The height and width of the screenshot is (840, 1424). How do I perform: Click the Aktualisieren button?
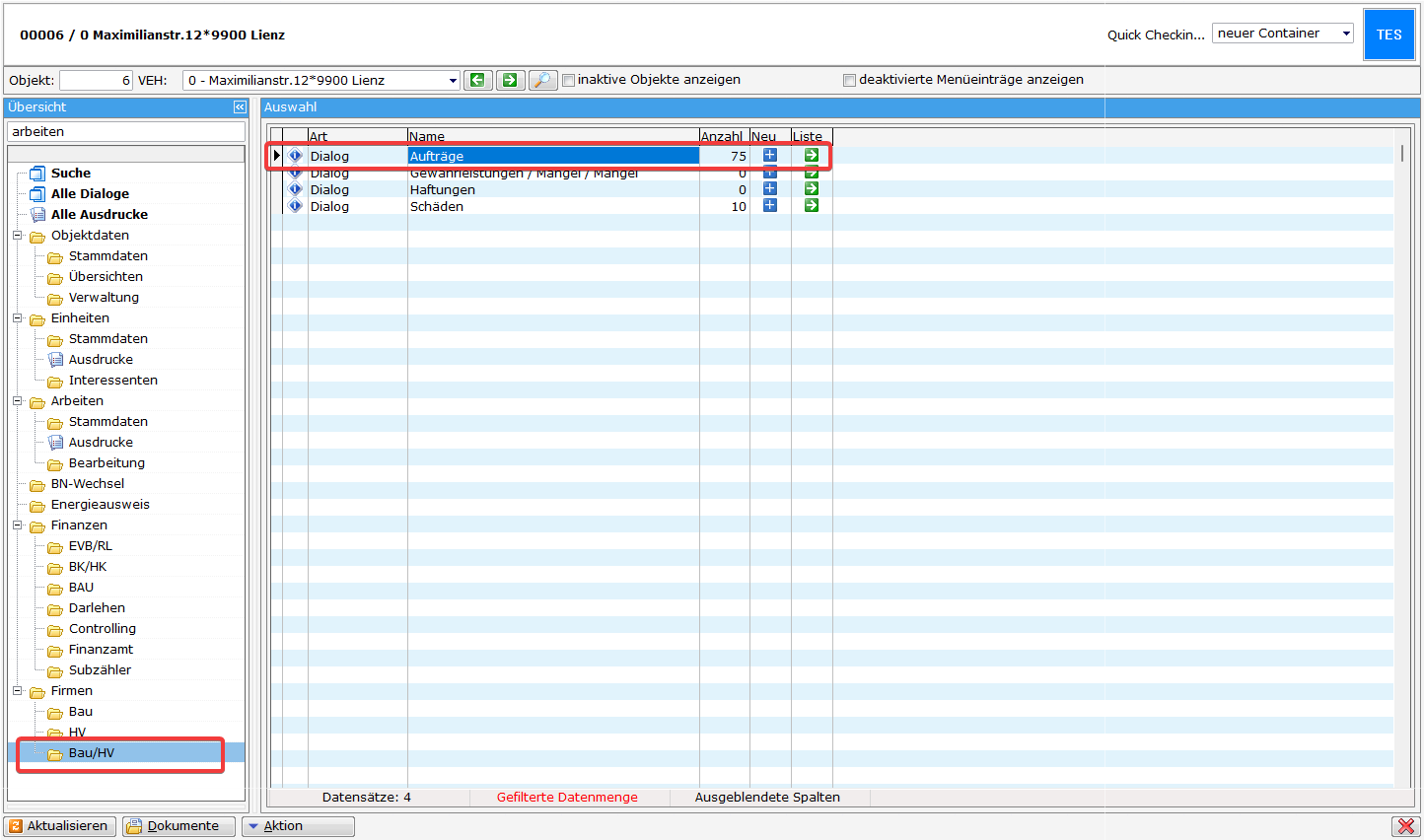(60, 826)
